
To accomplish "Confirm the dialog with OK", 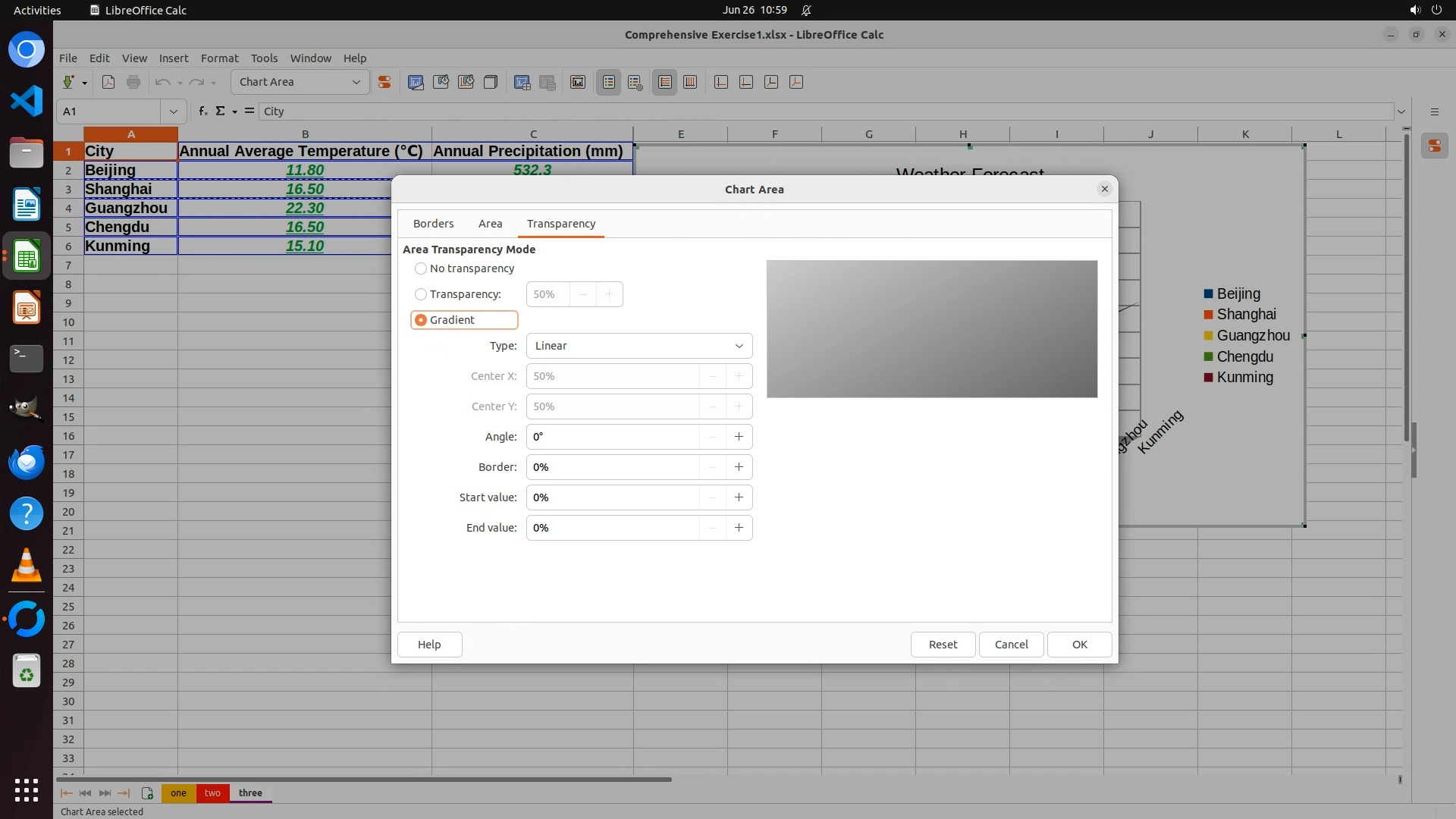I will point(1079,645).
